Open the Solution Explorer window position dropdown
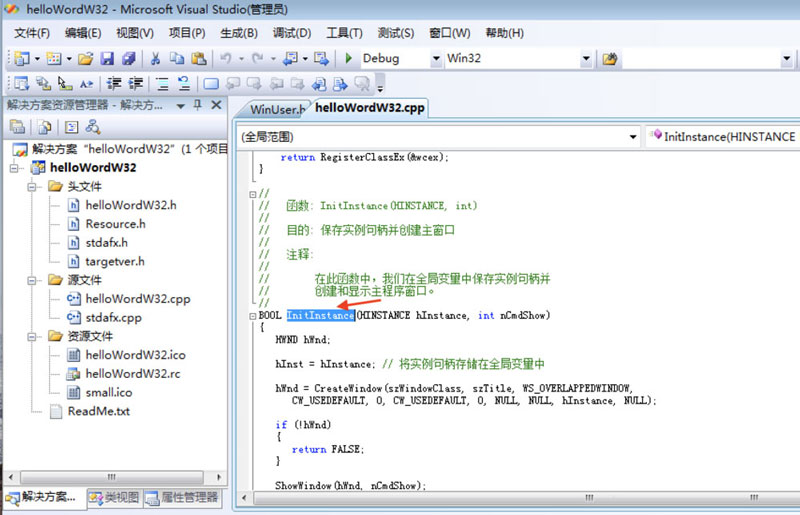This screenshot has width=800, height=515. (181, 106)
